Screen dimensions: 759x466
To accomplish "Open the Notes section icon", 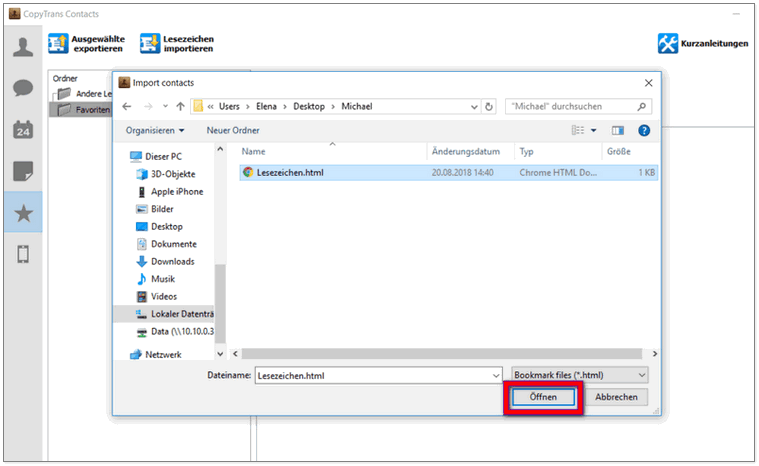I will [x=23, y=171].
